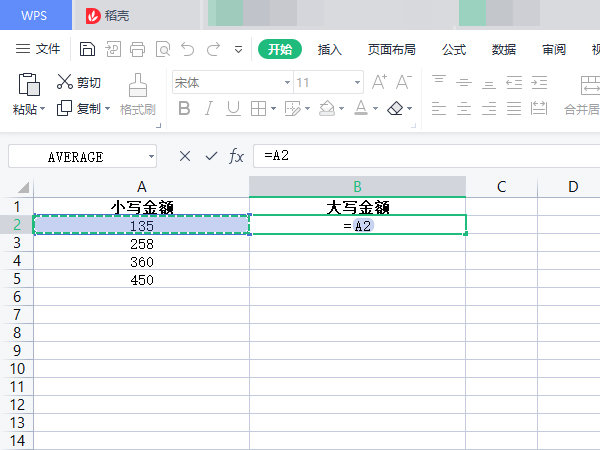The width and height of the screenshot is (600, 450).
Task: Click decrease indent icon
Action: 514,82
